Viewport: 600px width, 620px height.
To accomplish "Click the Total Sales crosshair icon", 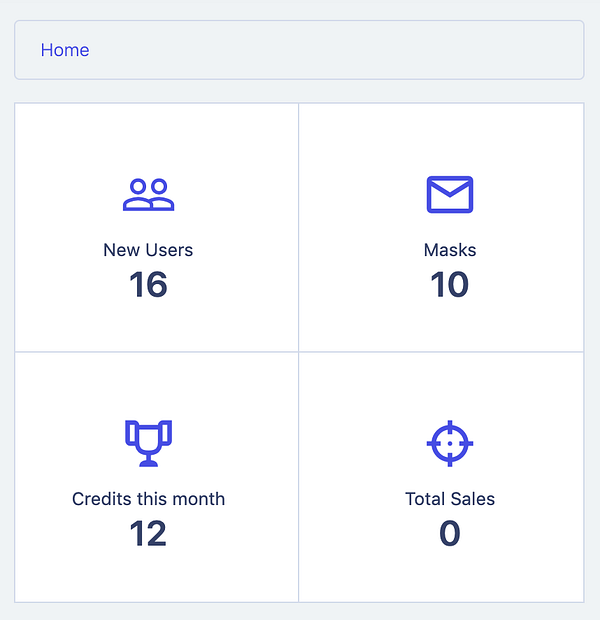I will click(450, 442).
